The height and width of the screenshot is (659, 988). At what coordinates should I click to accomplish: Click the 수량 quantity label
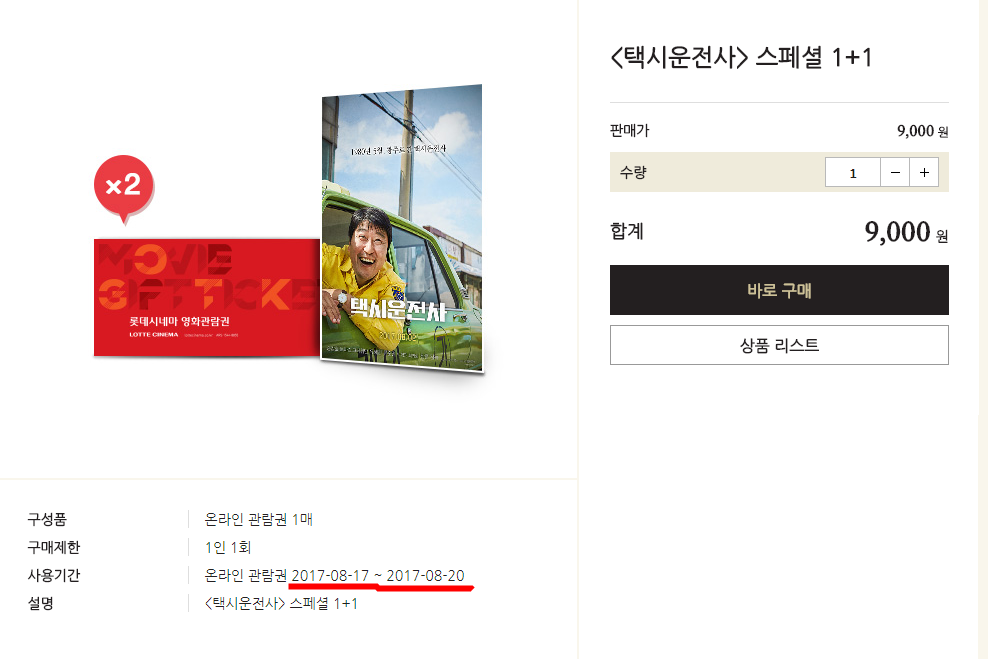[633, 173]
